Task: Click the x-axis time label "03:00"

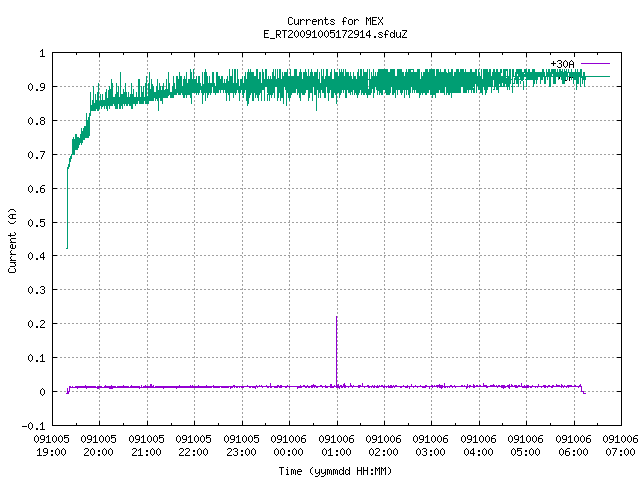Action: [431, 452]
